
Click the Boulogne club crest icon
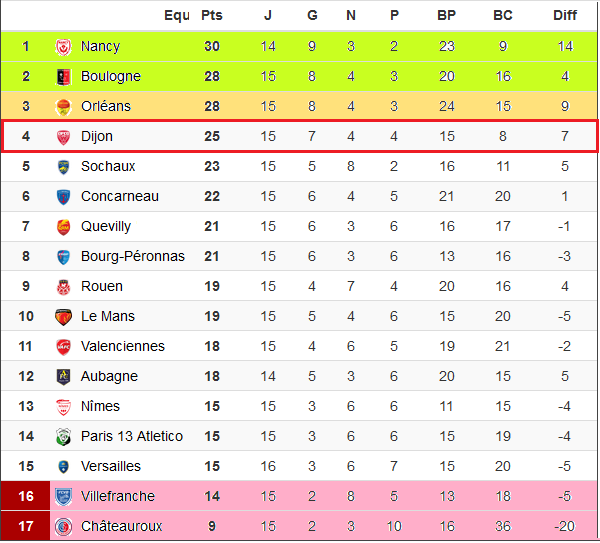click(x=63, y=77)
